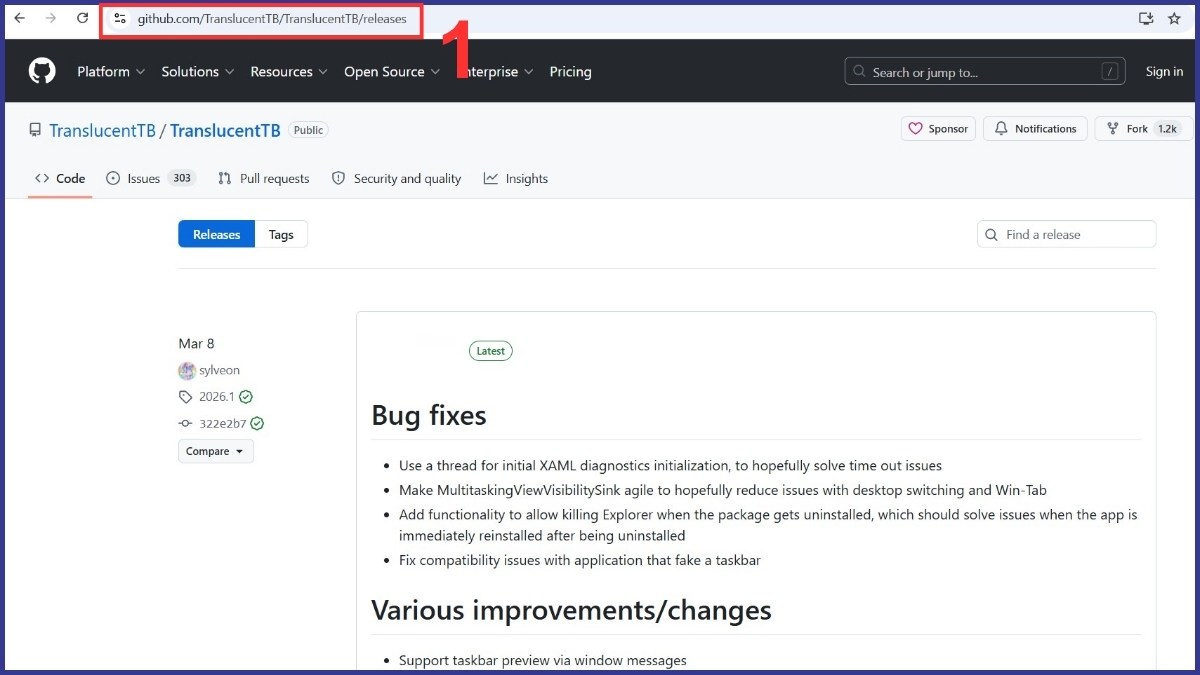
Task: Open commit 322e2b7
Action: click(222, 424)
